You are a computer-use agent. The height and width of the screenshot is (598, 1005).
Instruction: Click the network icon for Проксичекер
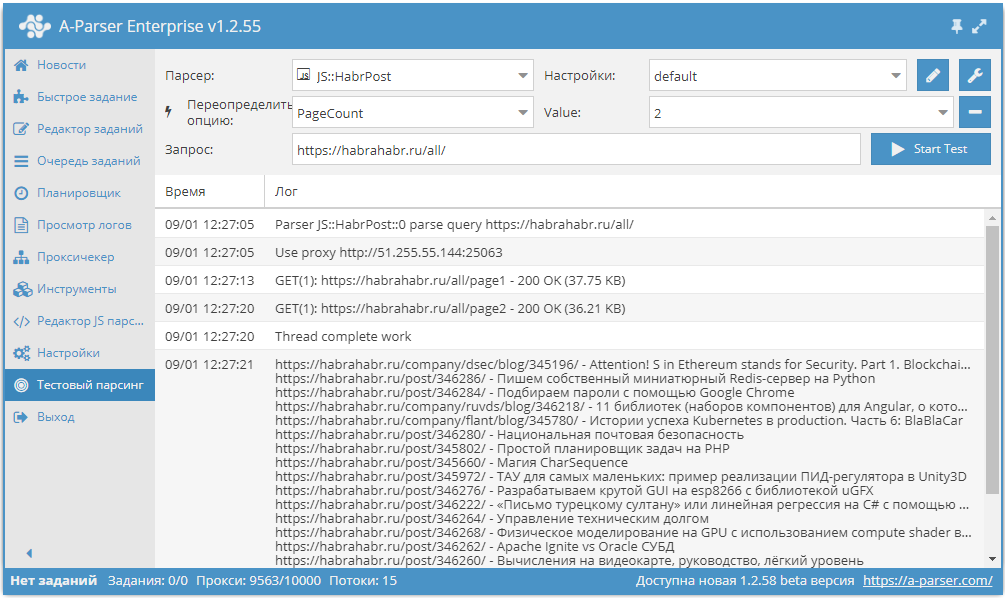[x=21, y=257]
